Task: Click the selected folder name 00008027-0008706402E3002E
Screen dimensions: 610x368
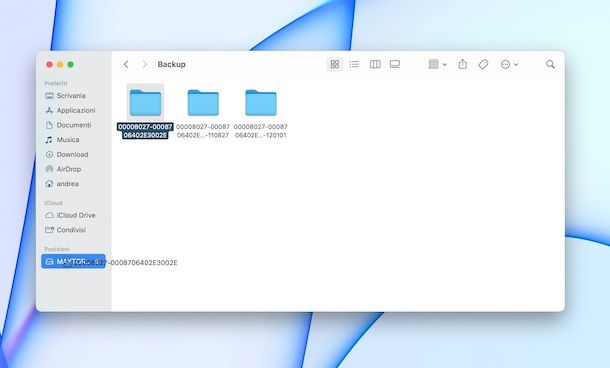Action: pos(145,131)
